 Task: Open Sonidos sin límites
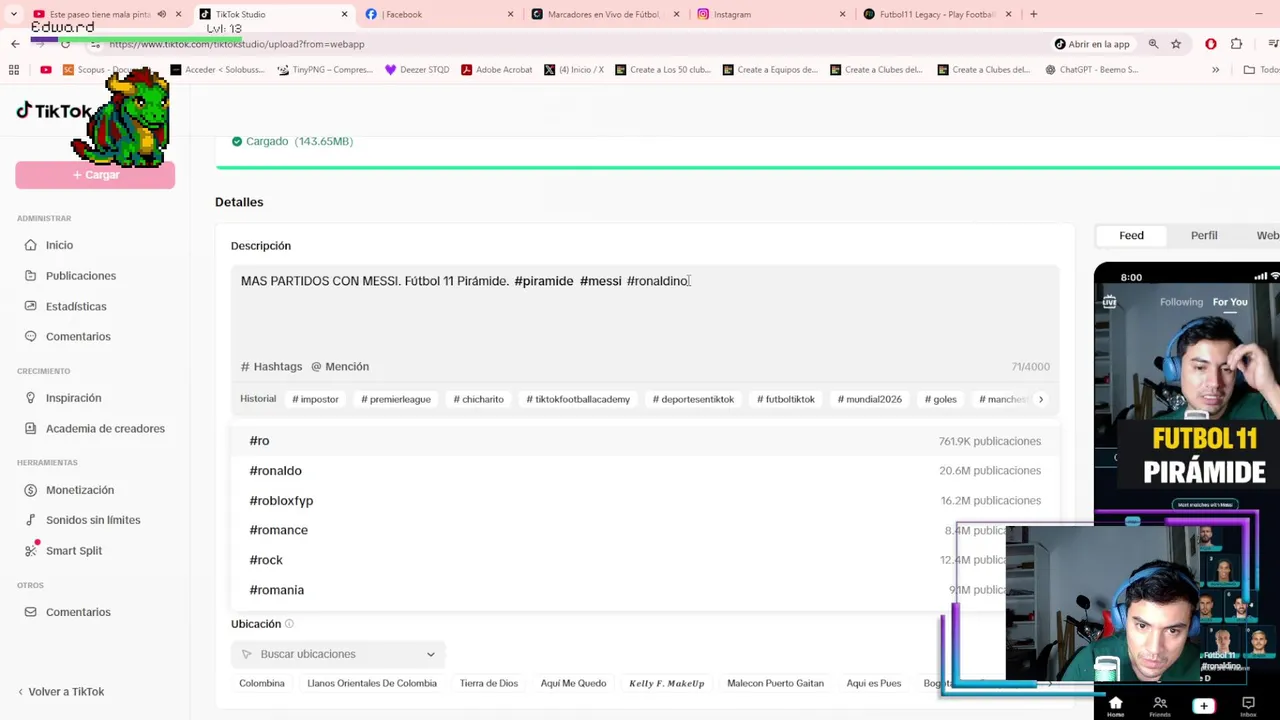coord(93,520)
